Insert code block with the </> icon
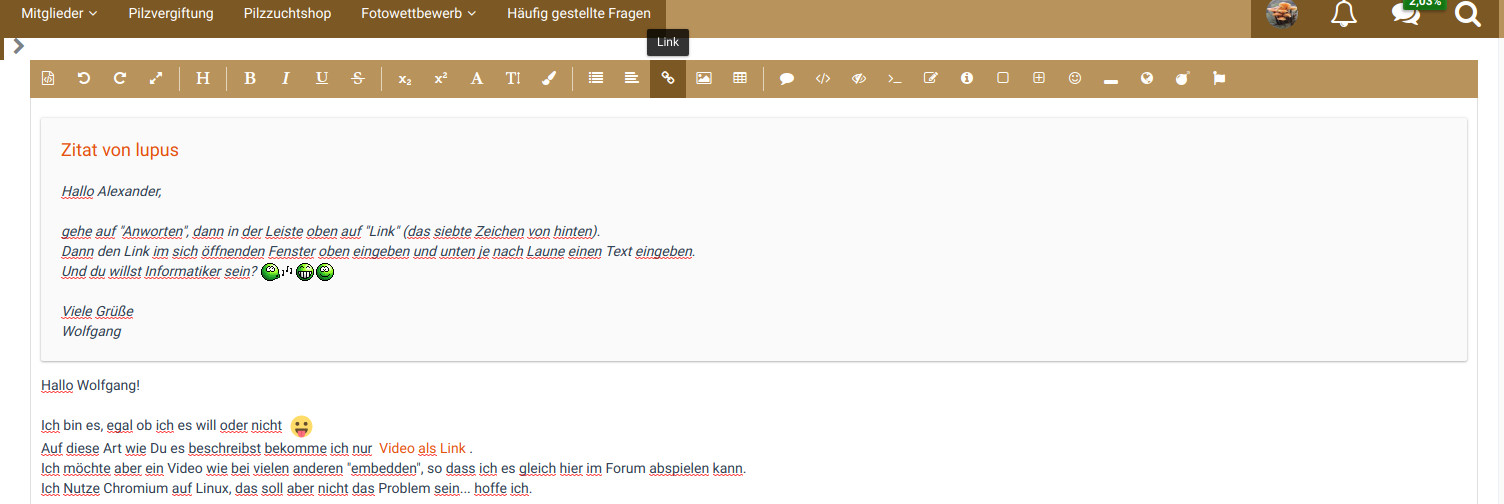The image size is (1504, 504). point(823,78)
